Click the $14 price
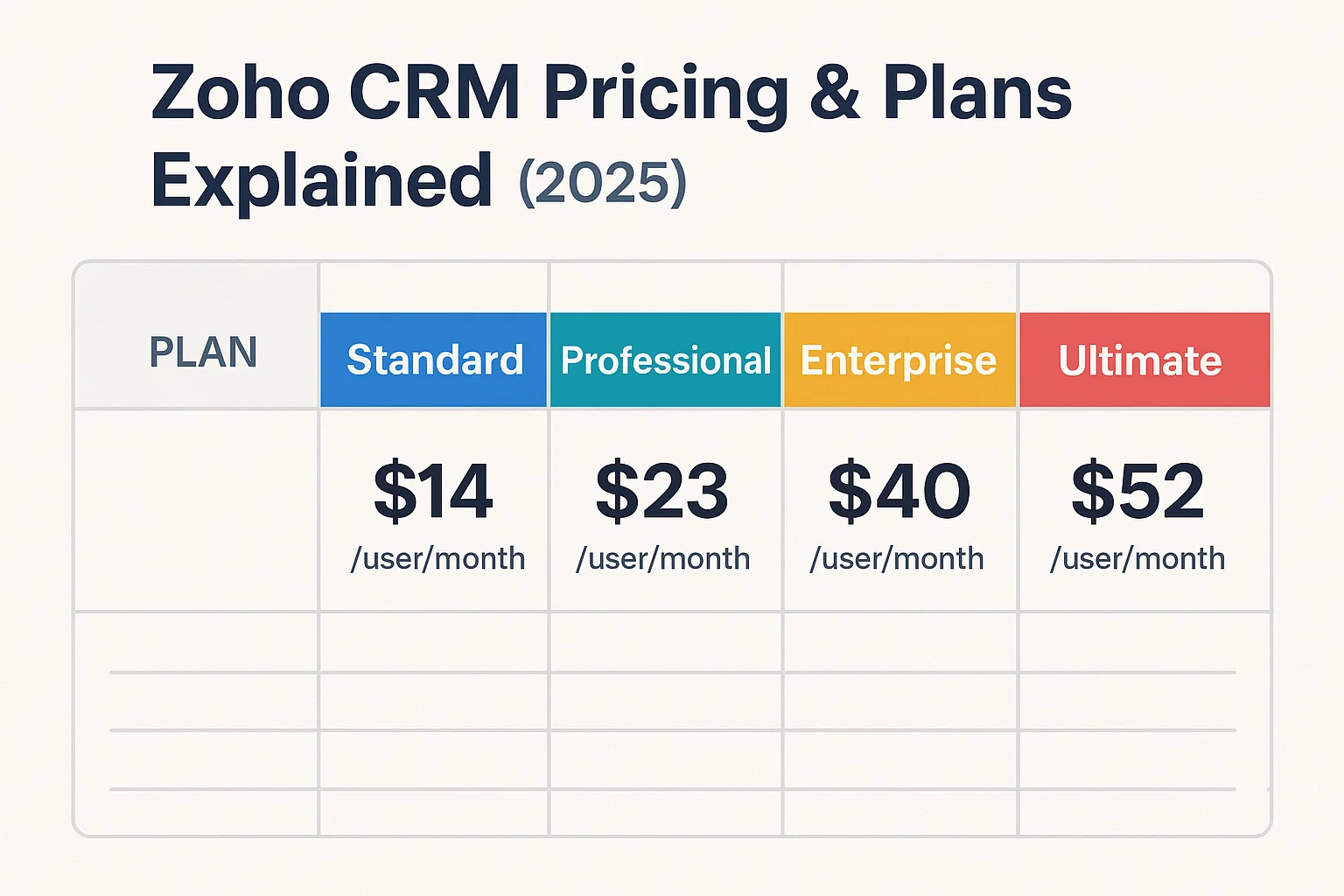Viewport: 1344px width, 896px height. click(x=433, y=491)
